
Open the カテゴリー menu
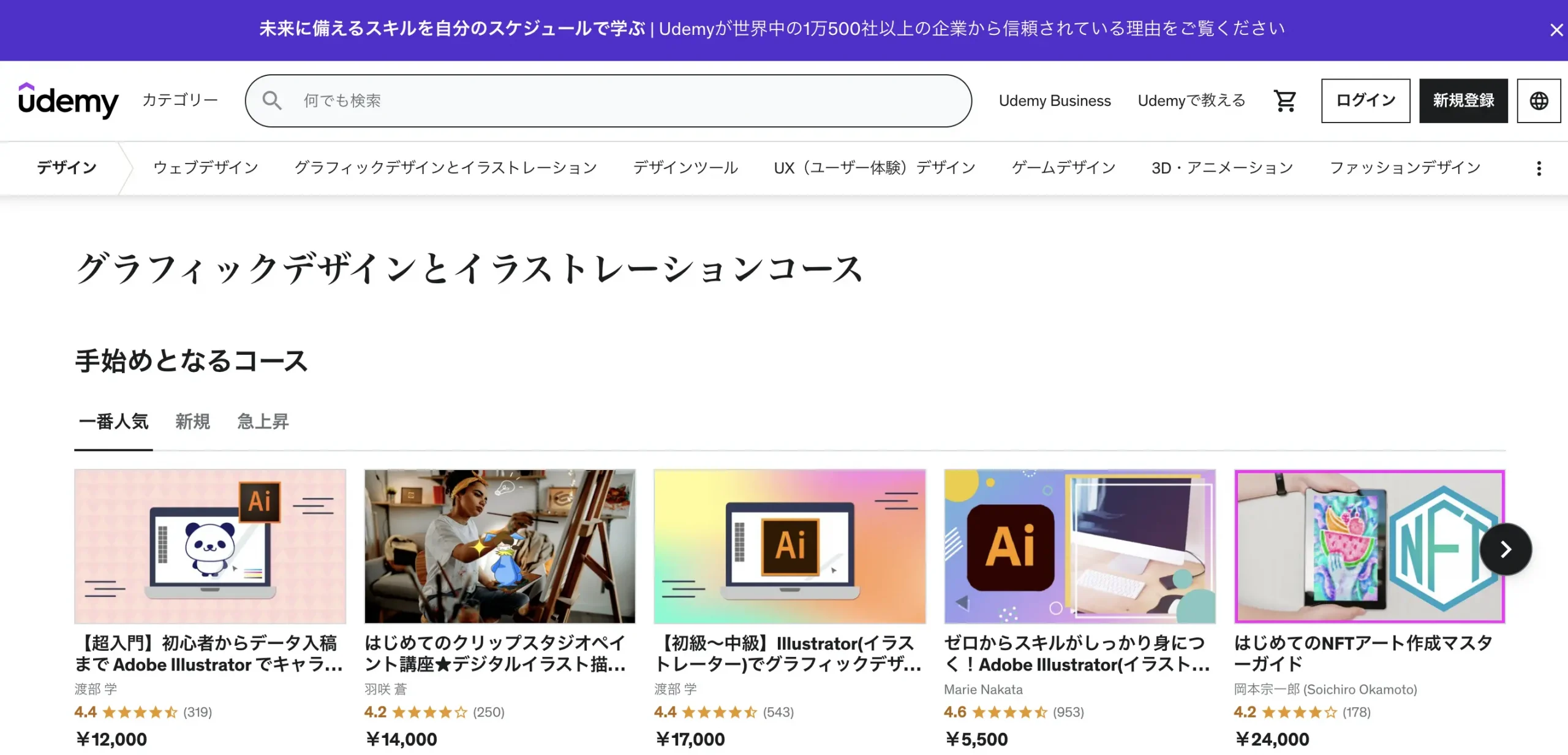180,100
